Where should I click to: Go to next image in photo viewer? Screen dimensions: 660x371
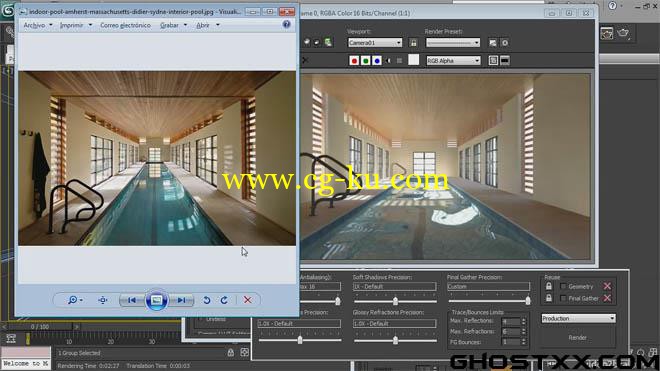click(181, 300)
